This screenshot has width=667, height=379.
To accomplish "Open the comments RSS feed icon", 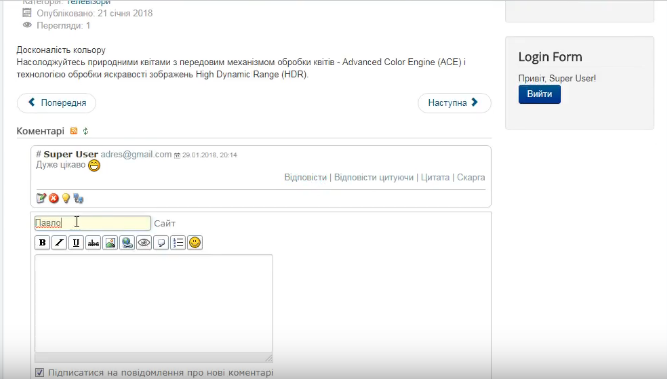I will click(74, 131).
